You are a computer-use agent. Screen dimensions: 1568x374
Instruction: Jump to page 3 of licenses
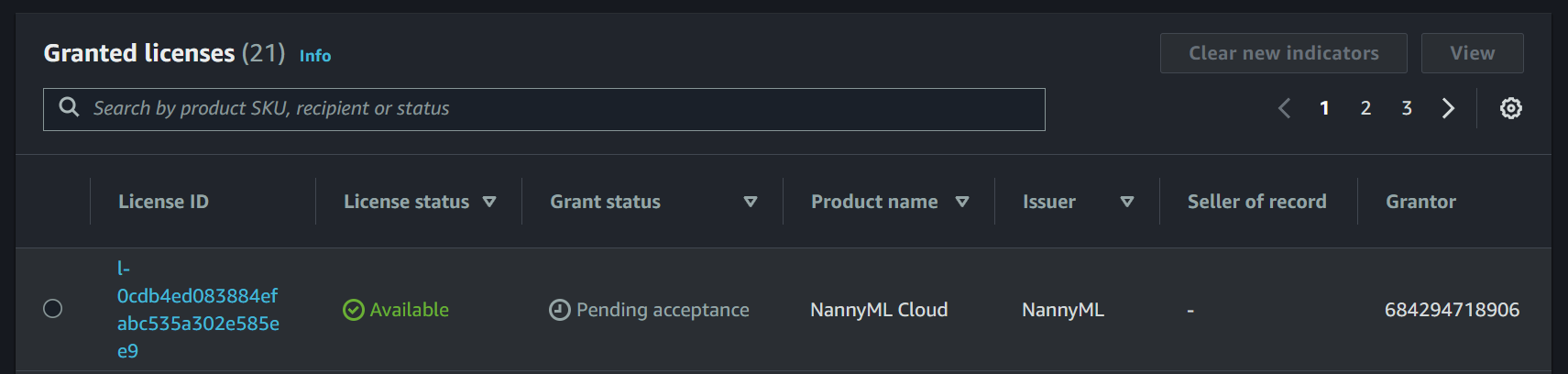[x=1407, y=108]
